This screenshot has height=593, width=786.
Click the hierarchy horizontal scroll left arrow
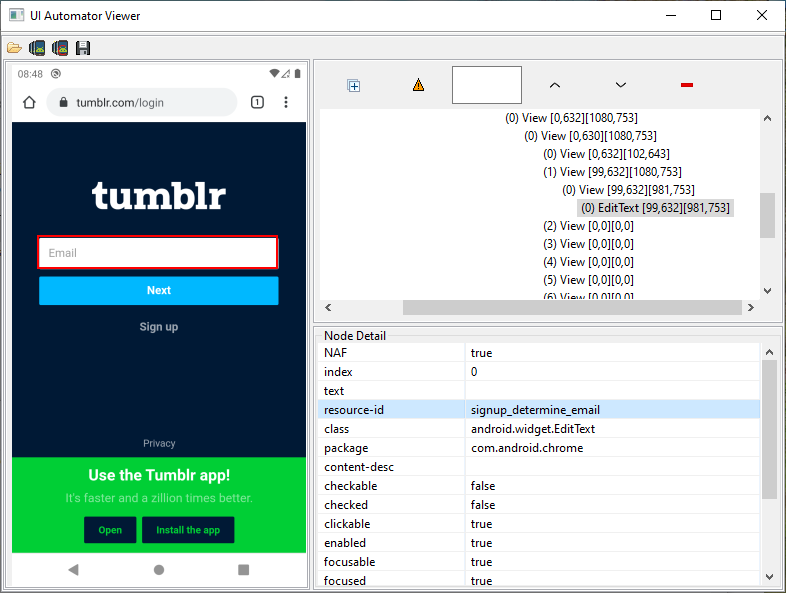(328, 307)
